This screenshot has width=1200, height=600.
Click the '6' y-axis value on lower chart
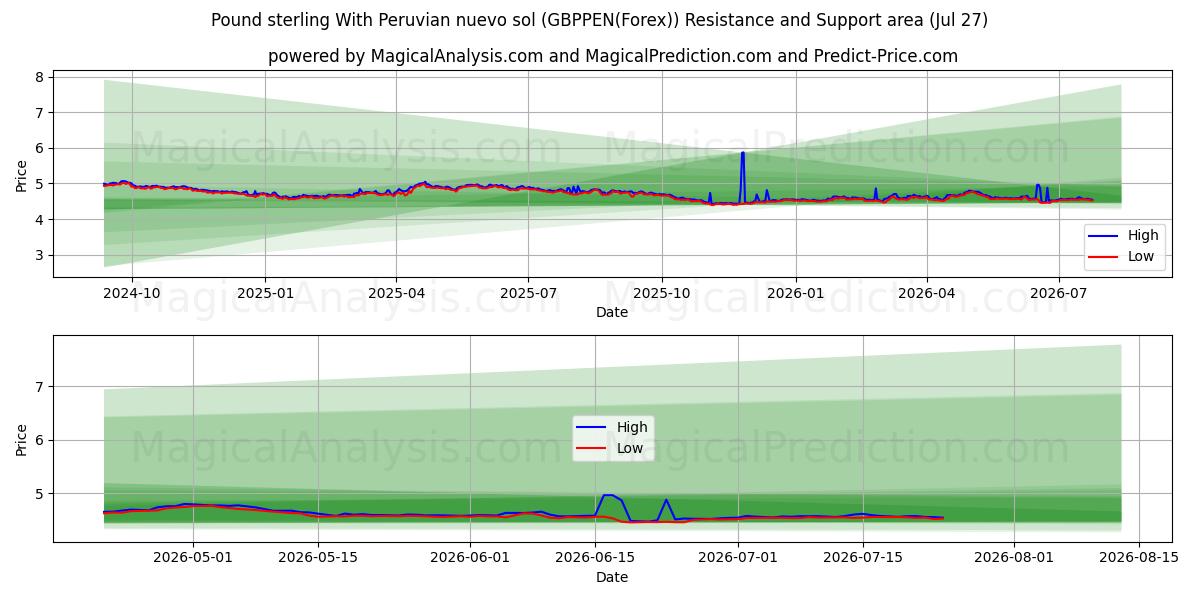(39, 440)
